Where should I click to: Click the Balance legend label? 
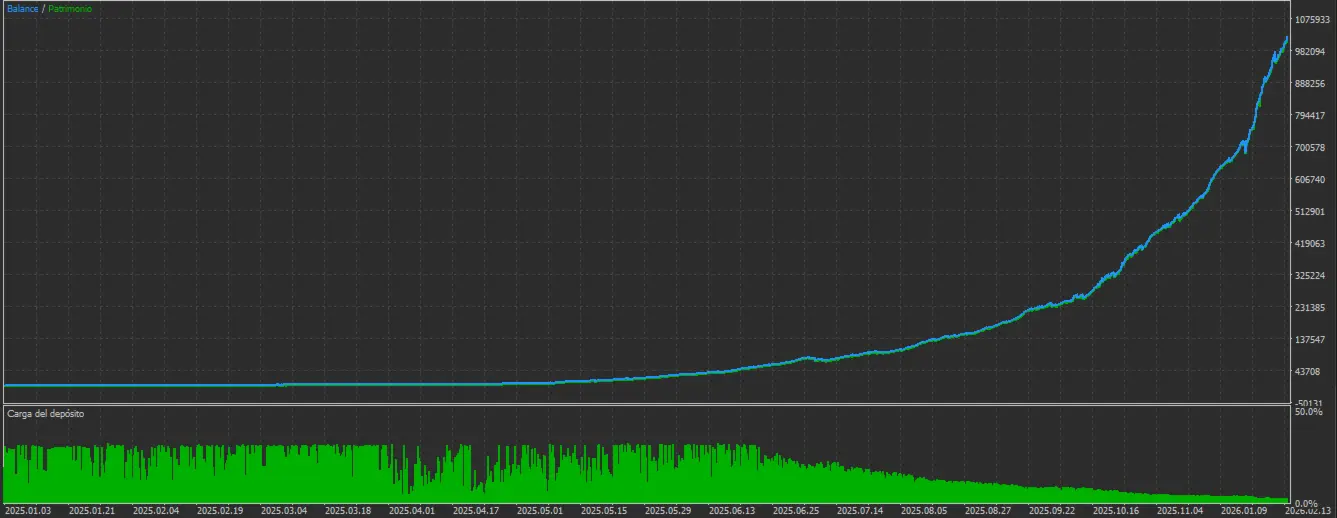tap(23, 8)
